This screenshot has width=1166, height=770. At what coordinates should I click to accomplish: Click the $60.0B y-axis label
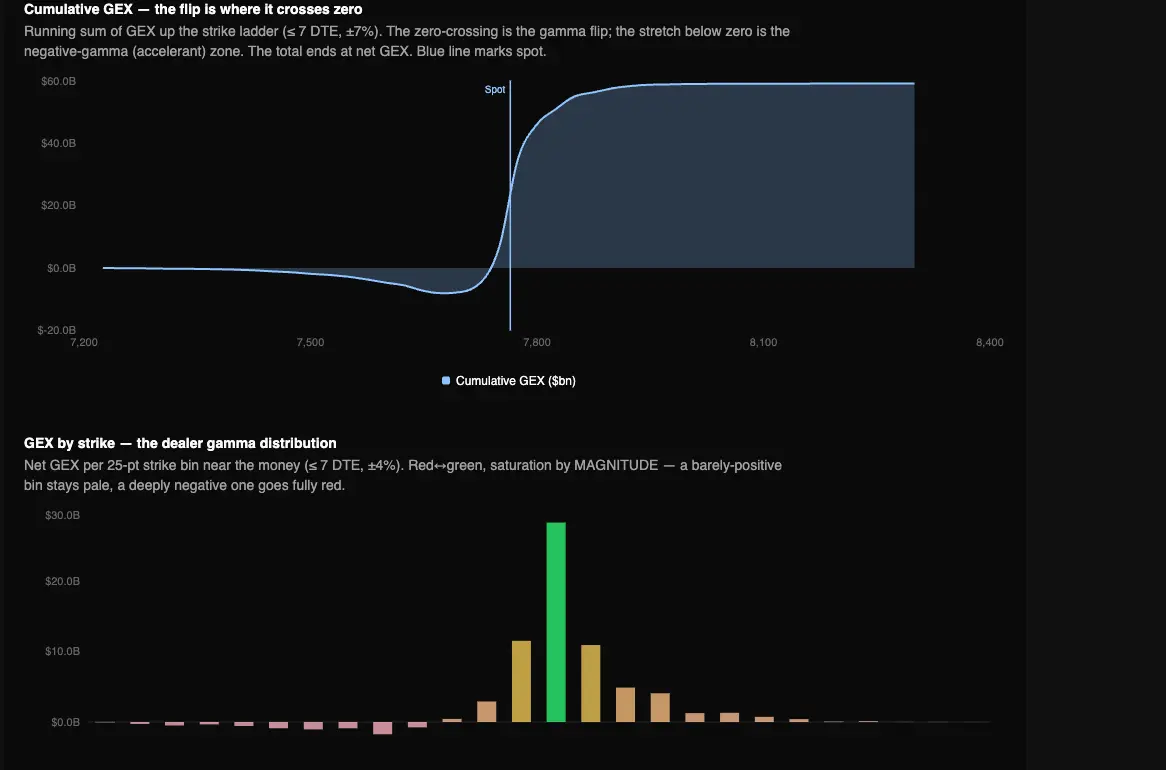(x=59, y=81)
